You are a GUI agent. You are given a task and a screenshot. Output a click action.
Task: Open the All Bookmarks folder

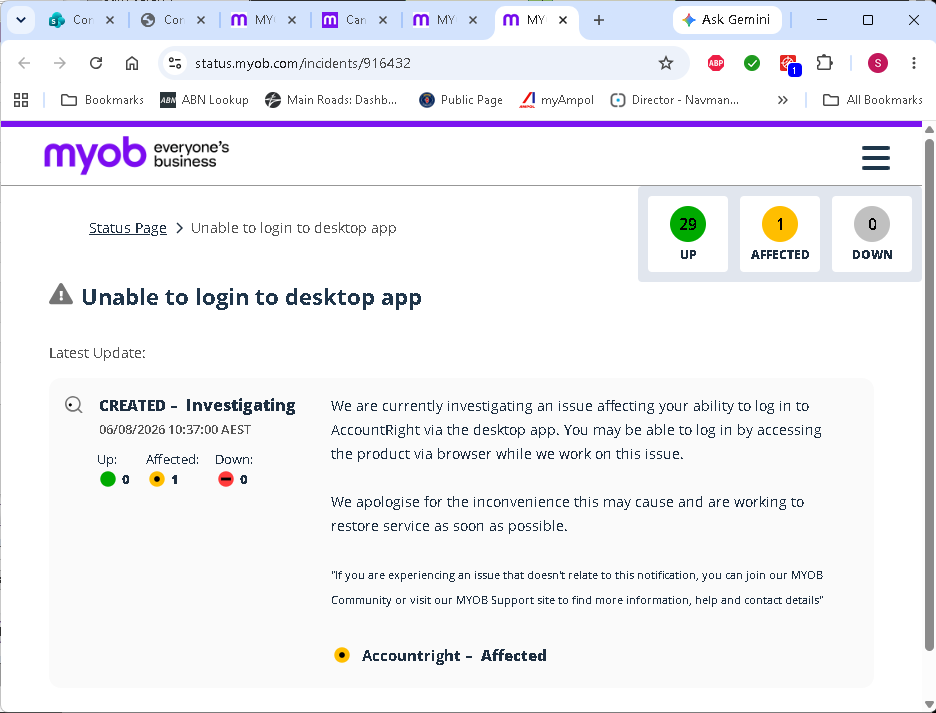coord(873,100)
